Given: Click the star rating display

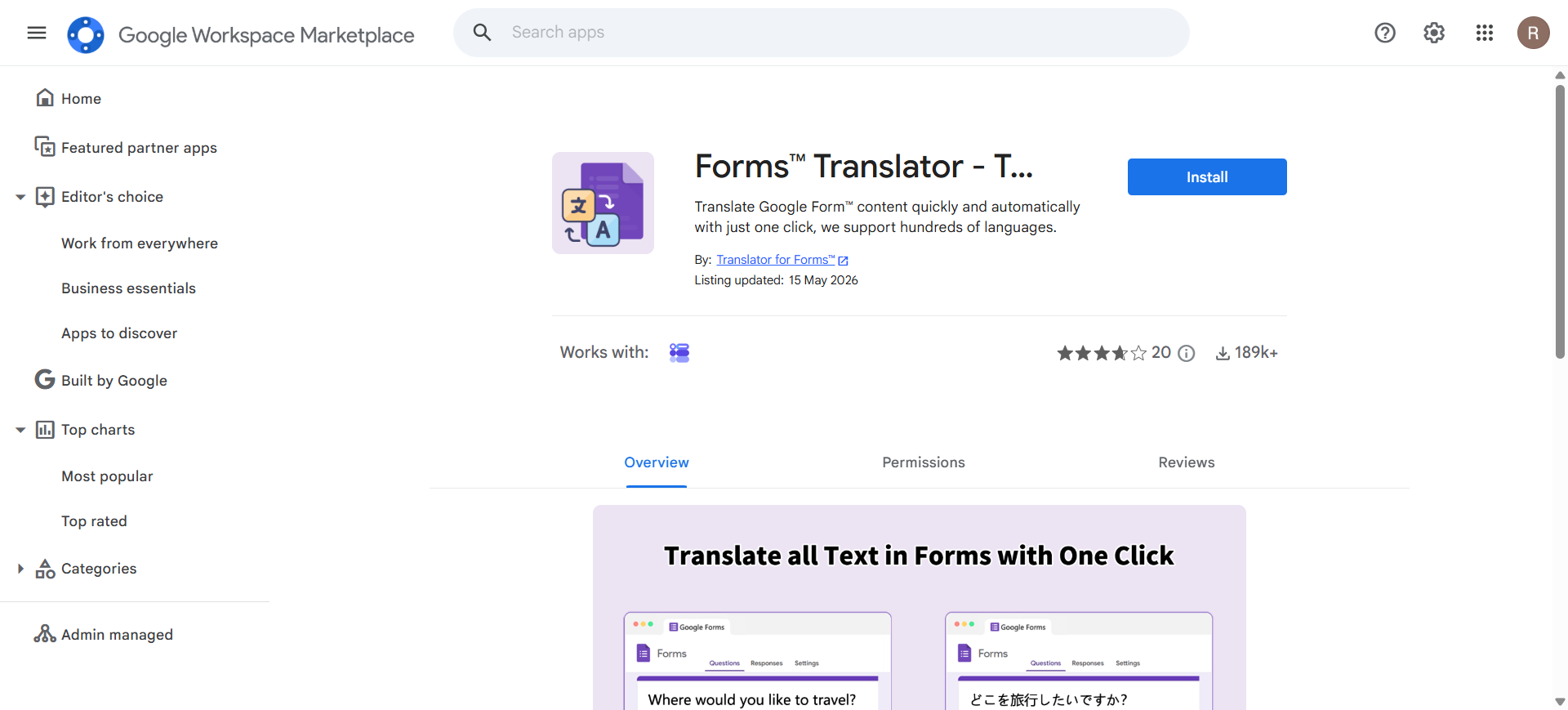Looking at the screenshot, I should coord(1102,353).
